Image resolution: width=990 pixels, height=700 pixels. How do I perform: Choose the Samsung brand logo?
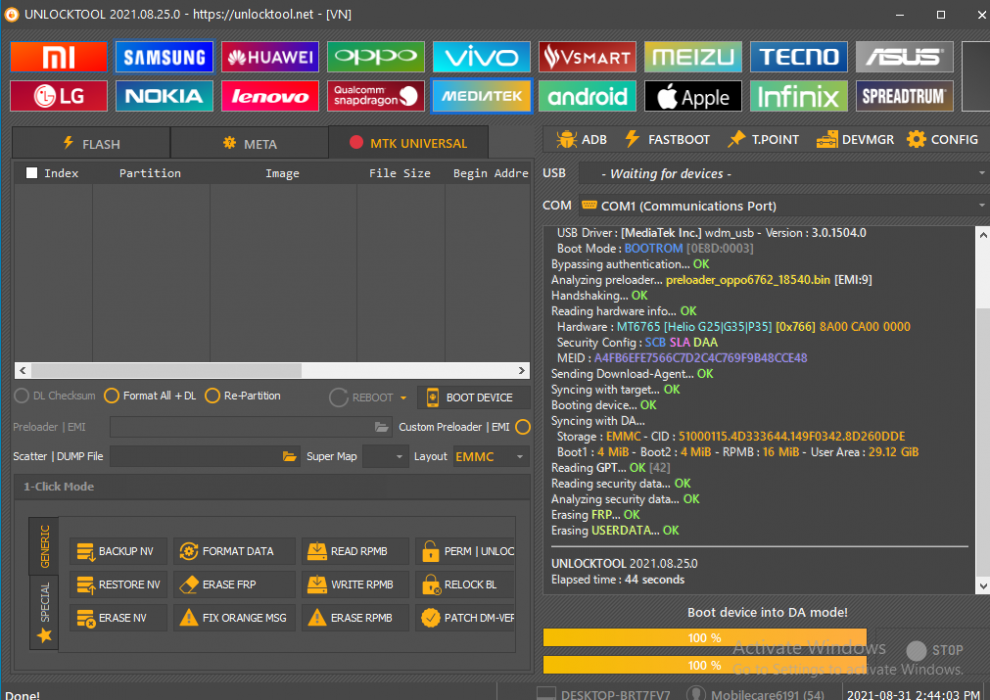coord(164,57)
